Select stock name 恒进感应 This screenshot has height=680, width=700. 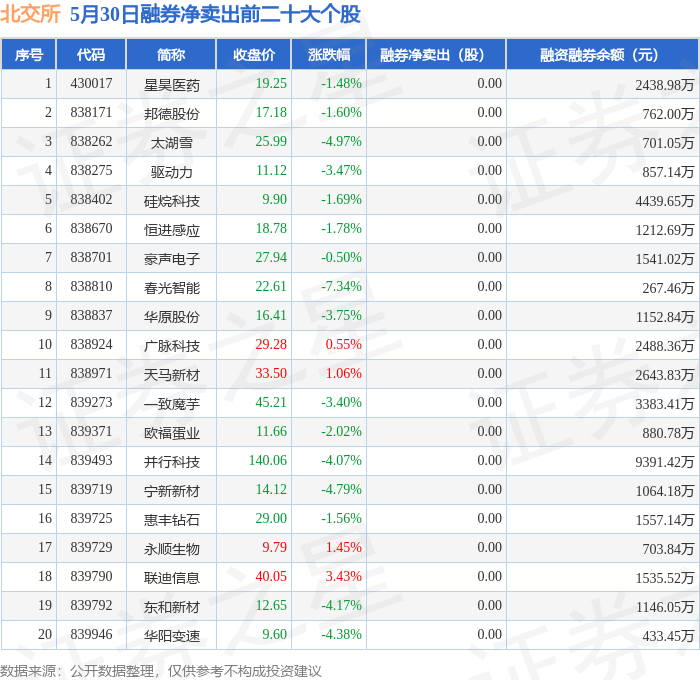tap(171, 230)
